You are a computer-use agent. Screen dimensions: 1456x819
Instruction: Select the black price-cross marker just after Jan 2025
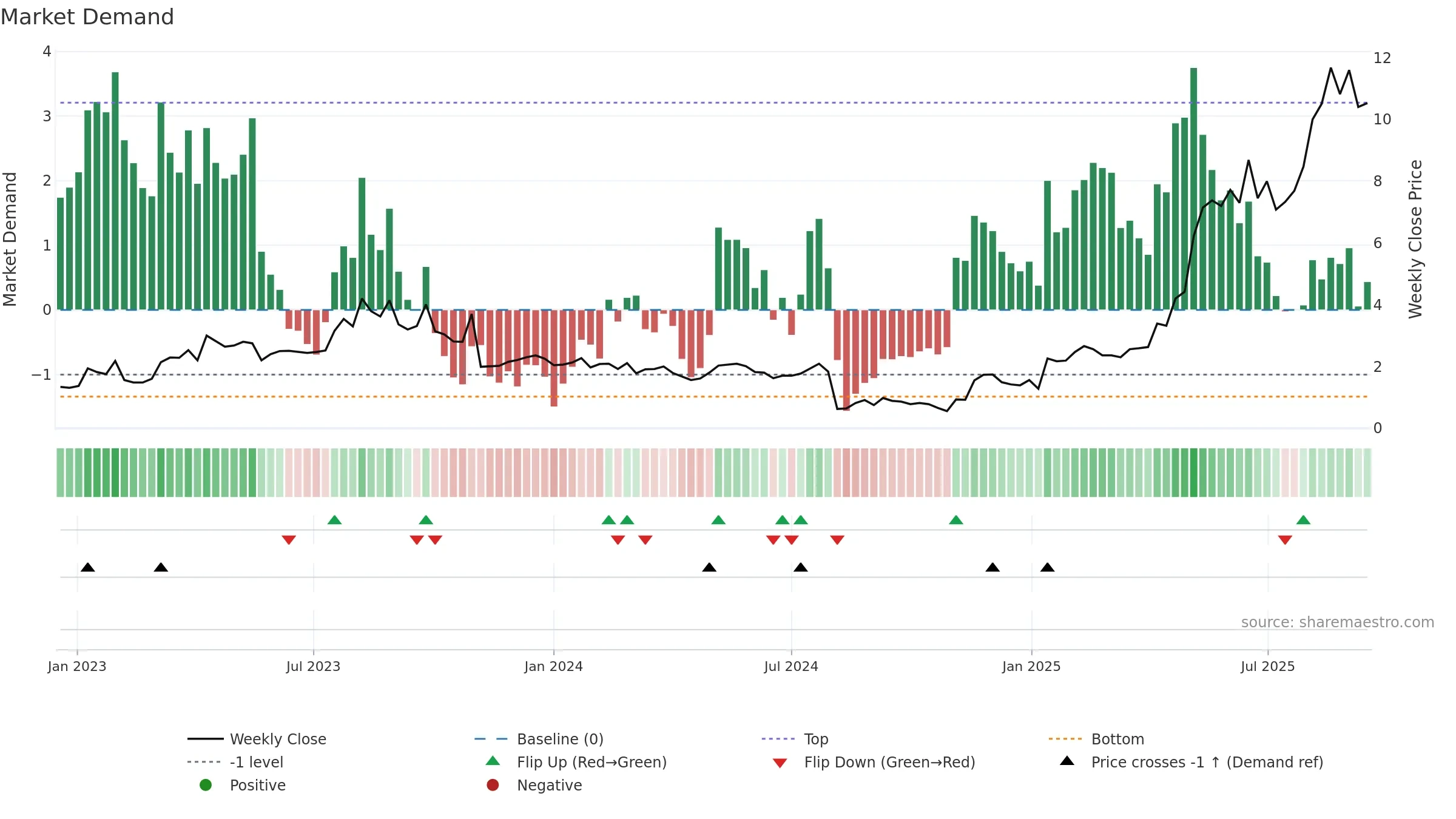[1047, 567]
